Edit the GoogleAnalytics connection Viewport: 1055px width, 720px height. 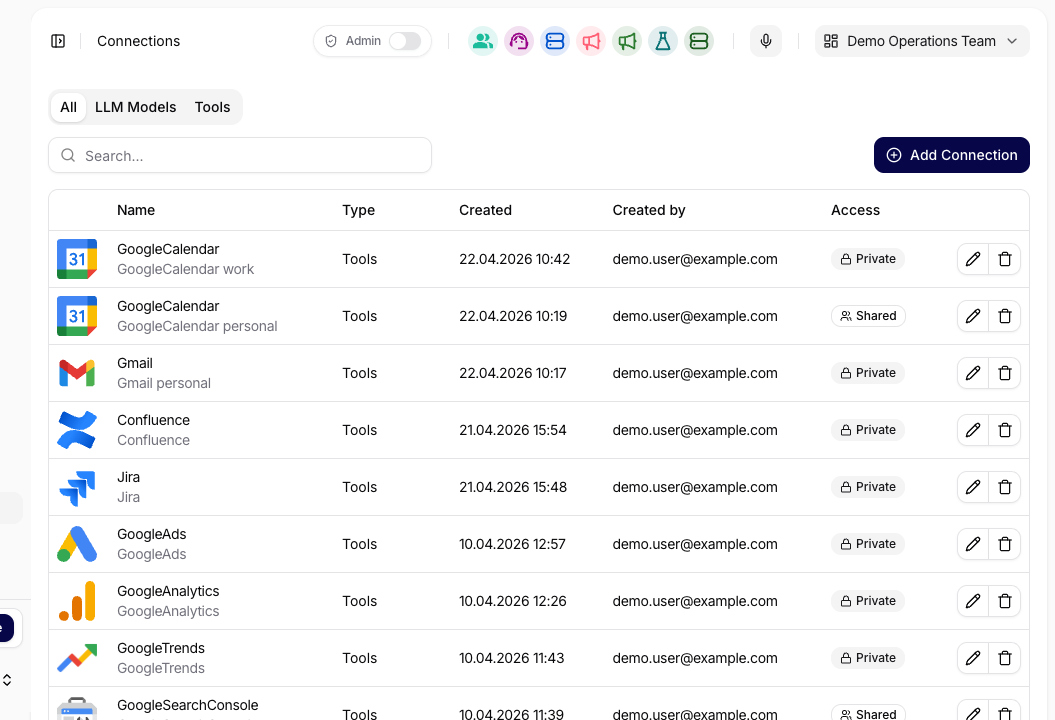point(973,601)
